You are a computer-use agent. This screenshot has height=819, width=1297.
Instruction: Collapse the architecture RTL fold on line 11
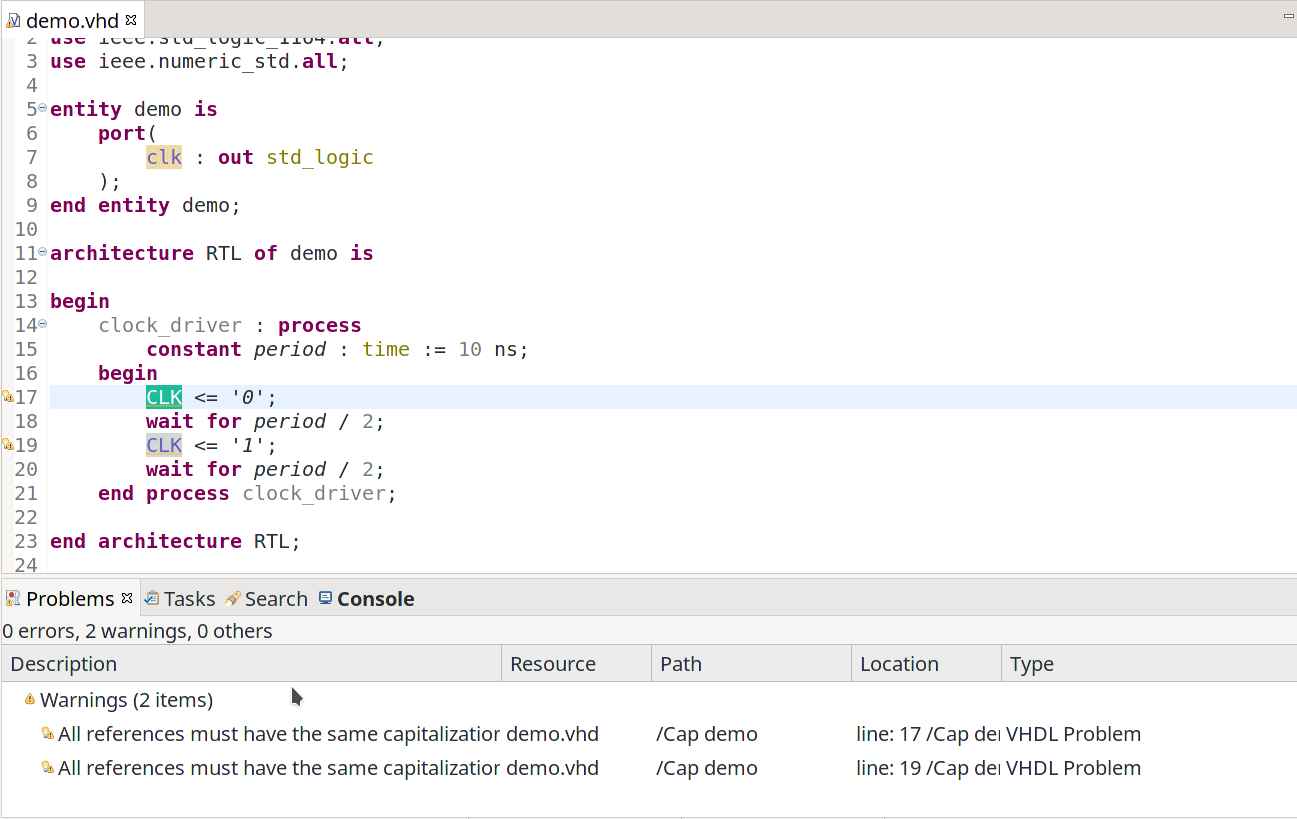point(43,252)
